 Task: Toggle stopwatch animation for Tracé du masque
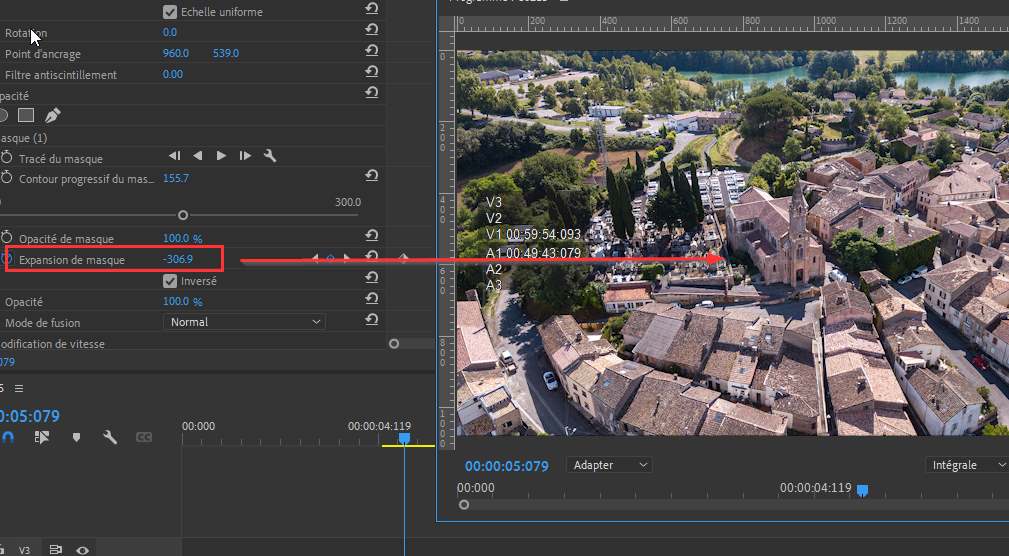point(7,158)
